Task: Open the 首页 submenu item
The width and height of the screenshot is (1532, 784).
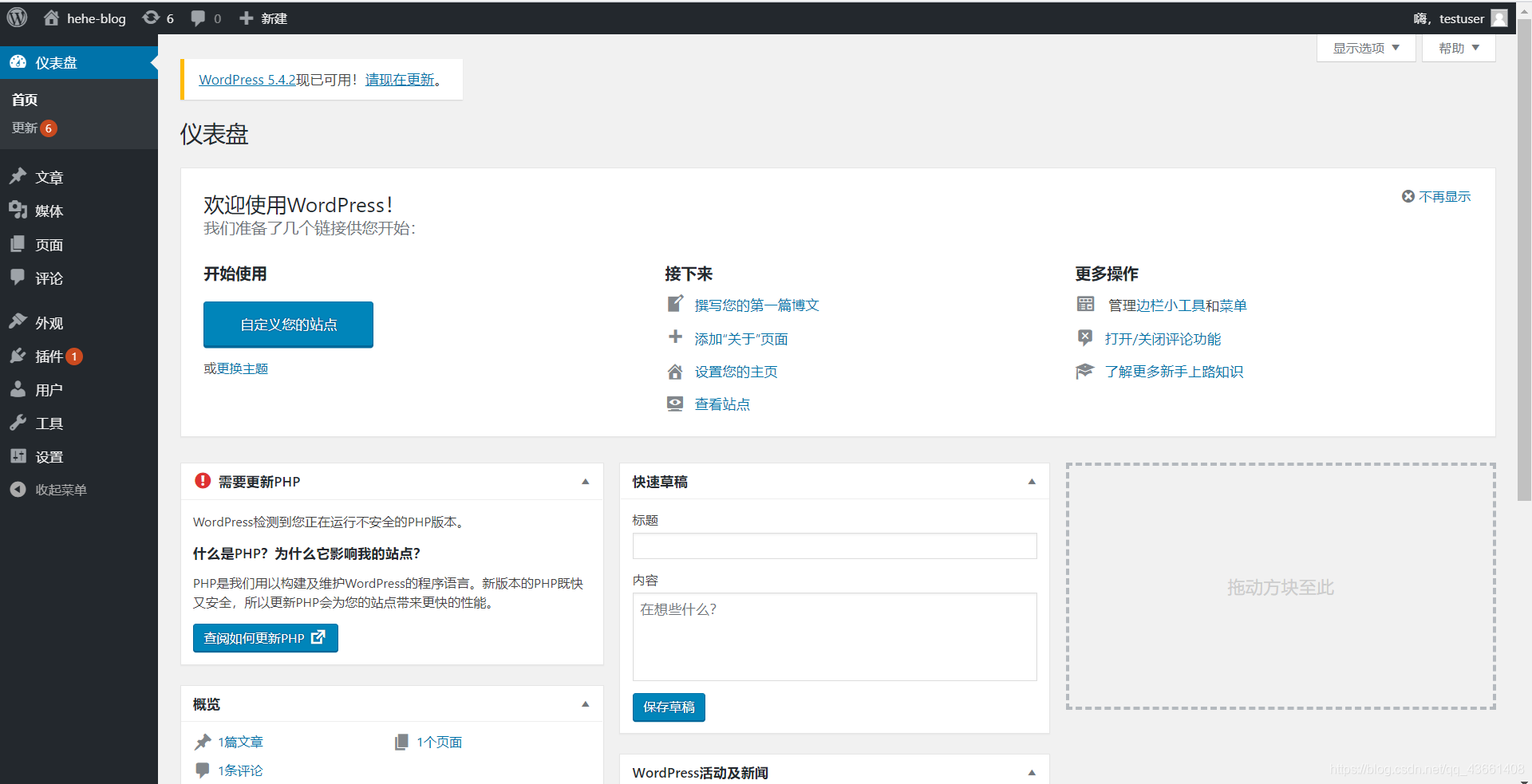Action: pyautogui.click(x=25, y=100)
